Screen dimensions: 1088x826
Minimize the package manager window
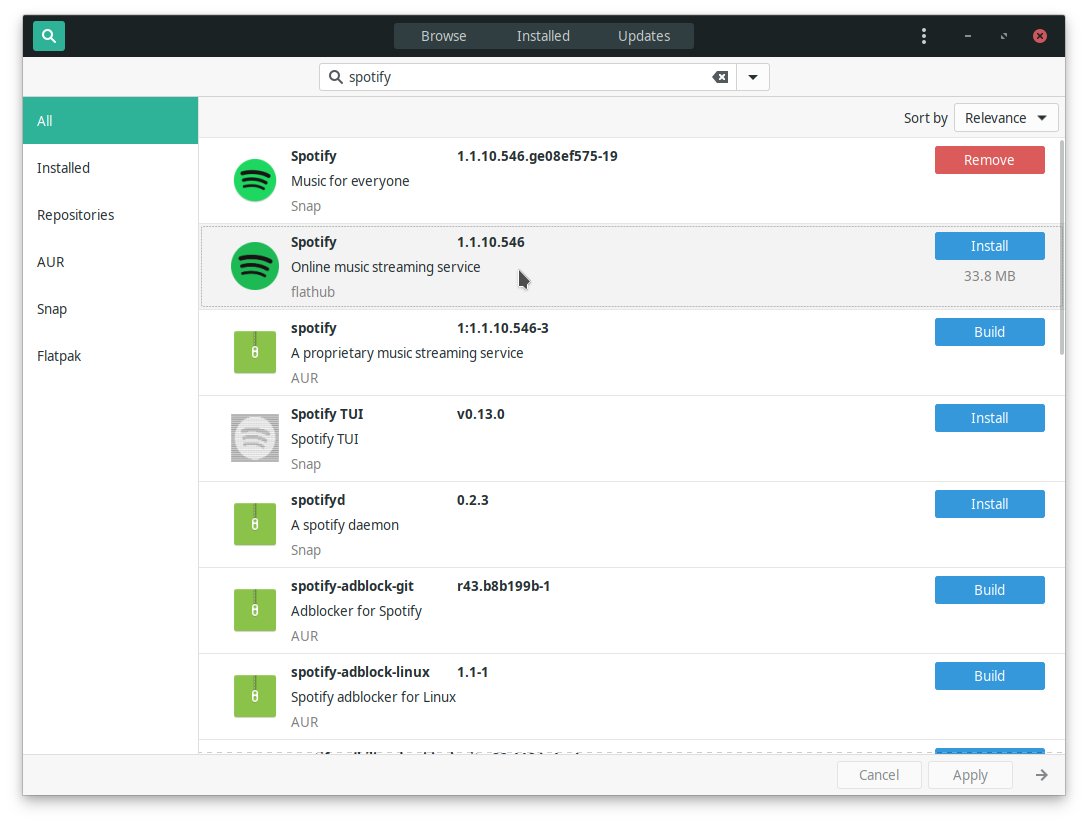pos(967,36)
